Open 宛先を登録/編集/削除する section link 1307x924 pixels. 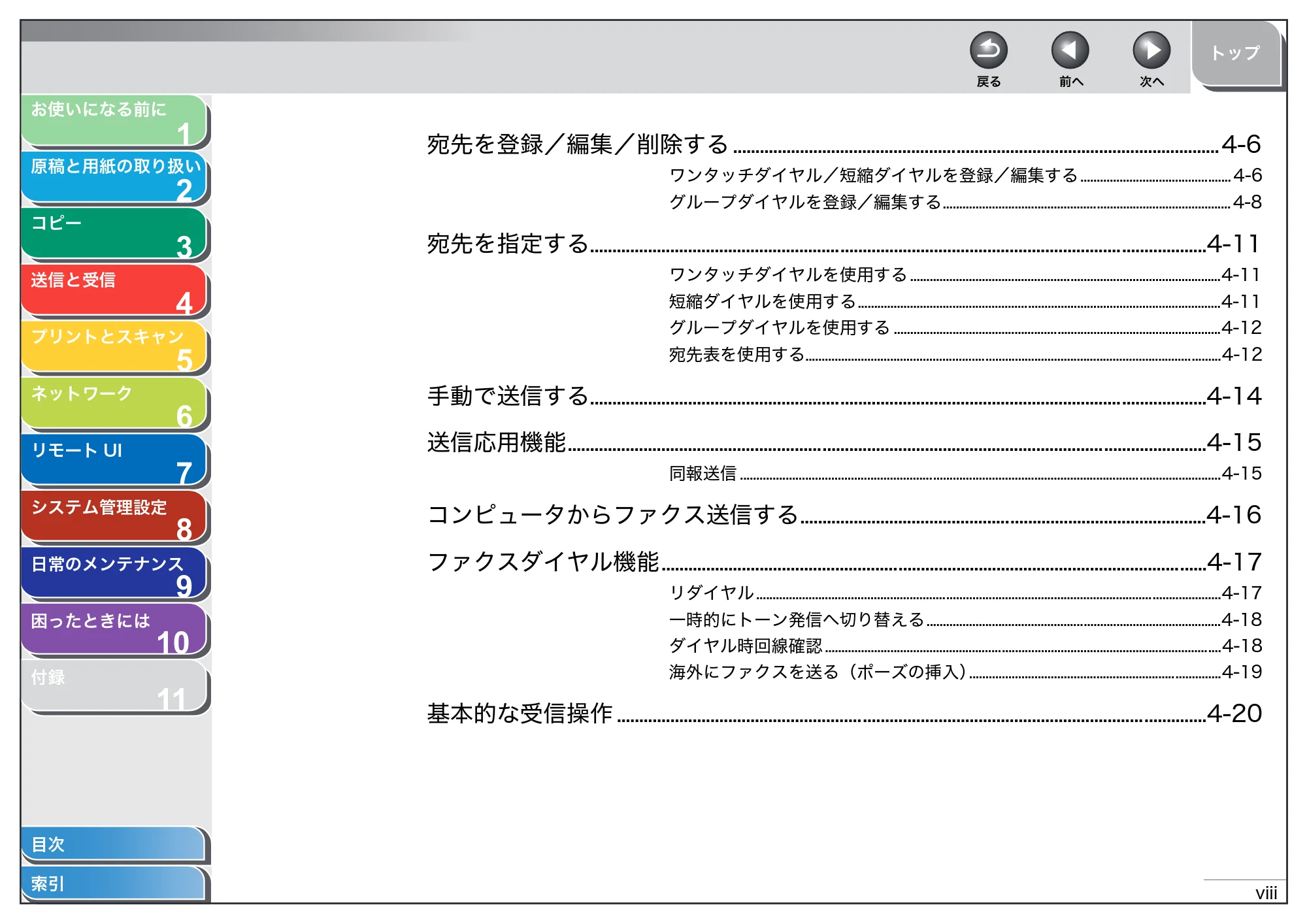[844, 144]
